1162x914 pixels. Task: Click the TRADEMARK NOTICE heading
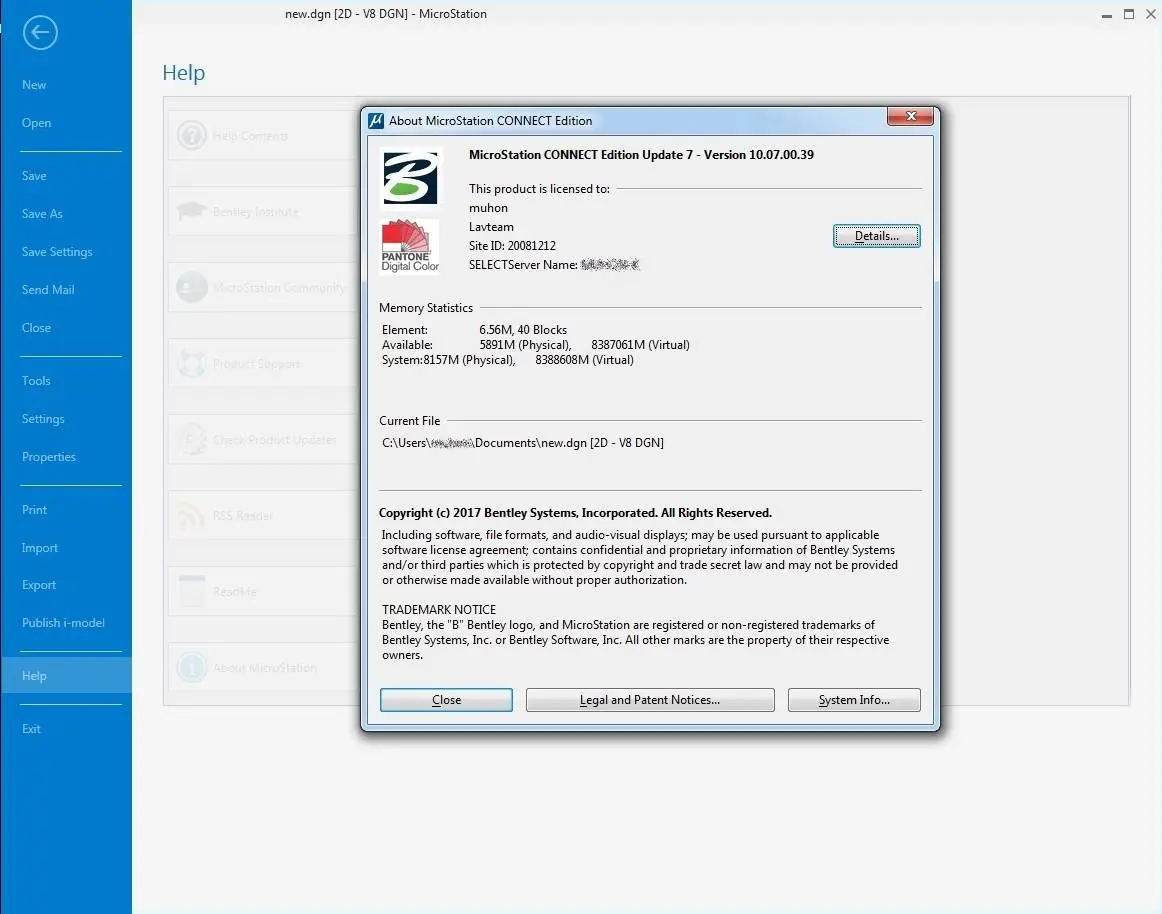[439, 609]
